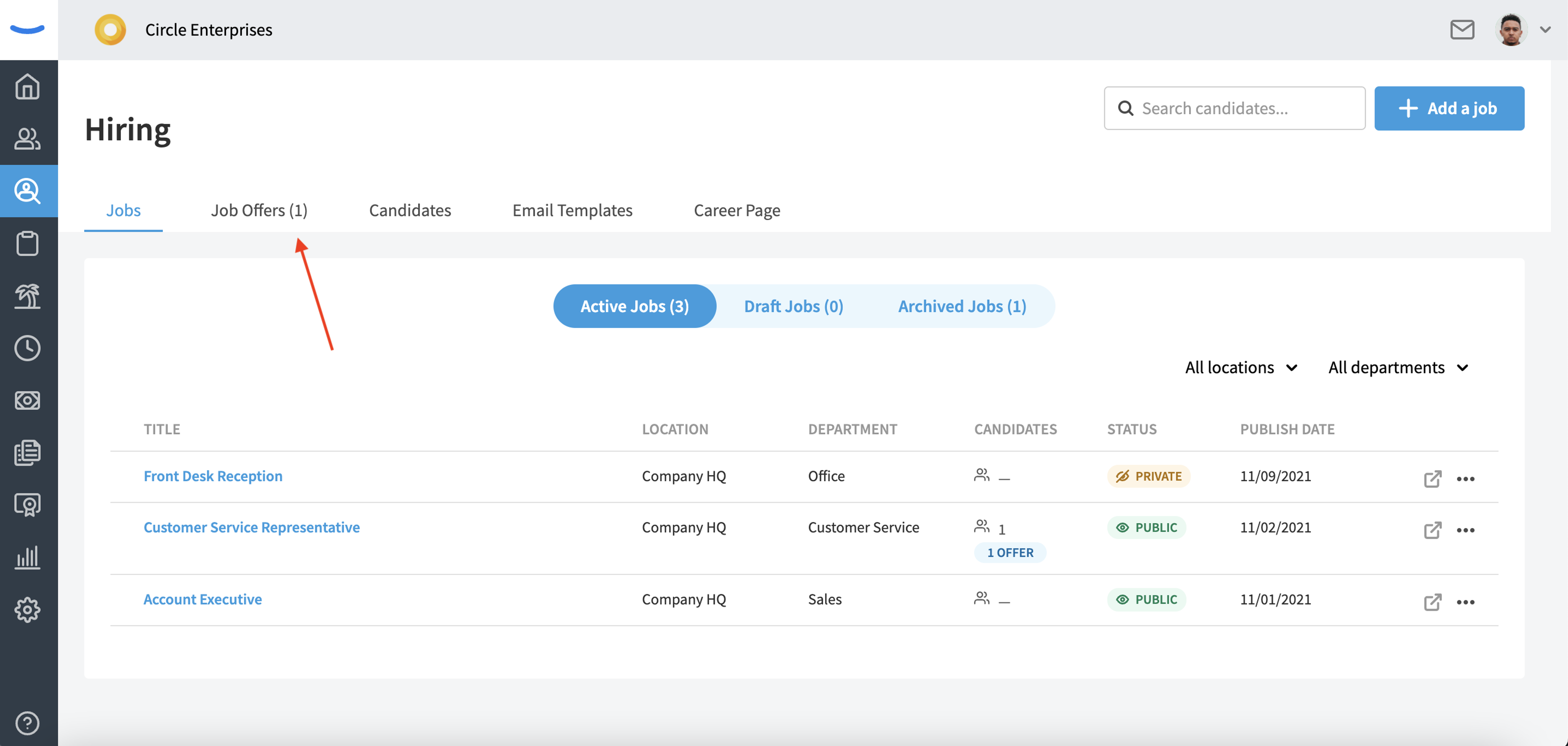Image resolution: width=1568 pixels, height=746 pixels.
Task: Switch to the Job Offers (1) tab
Action: pyautogui.click(x=259, y=210)
